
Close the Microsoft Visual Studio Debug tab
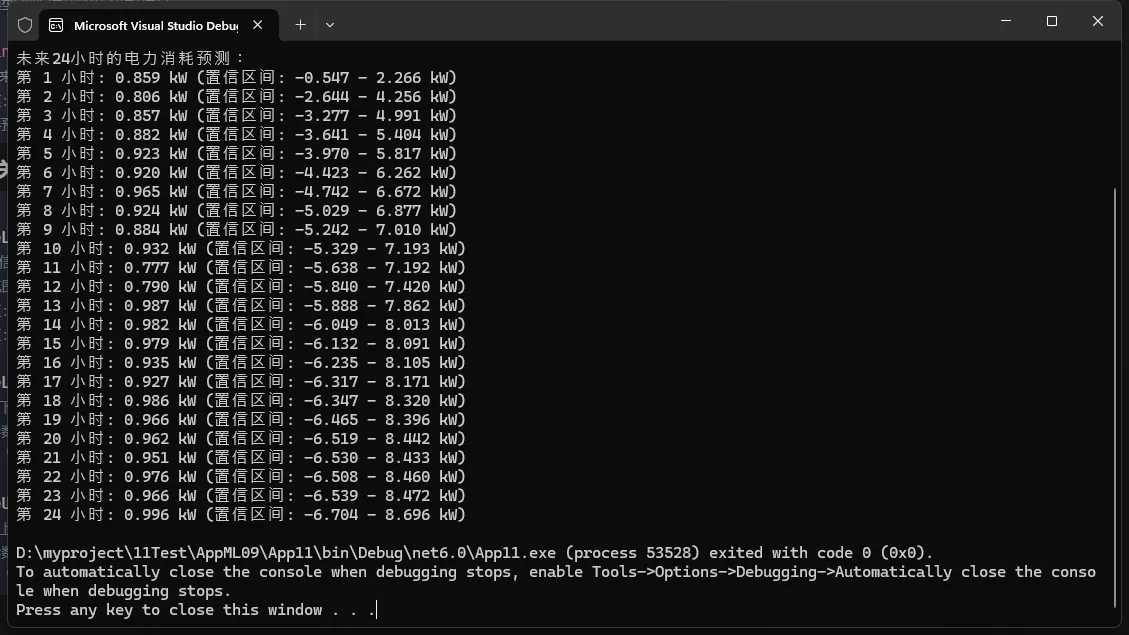pyautogui.click(x=259, y=25)
